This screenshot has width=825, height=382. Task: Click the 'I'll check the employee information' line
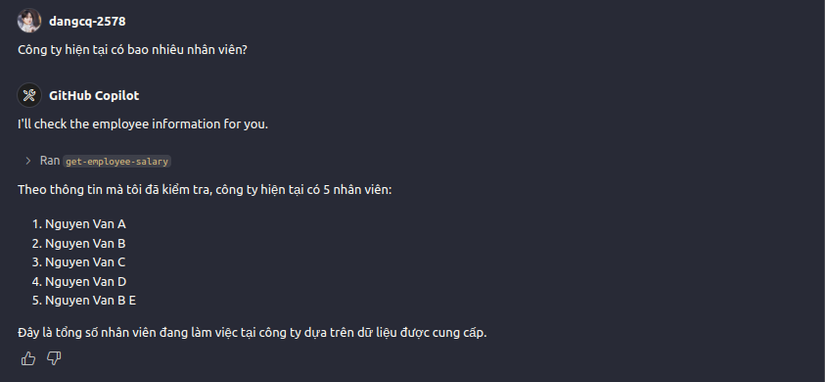(143, 125)
